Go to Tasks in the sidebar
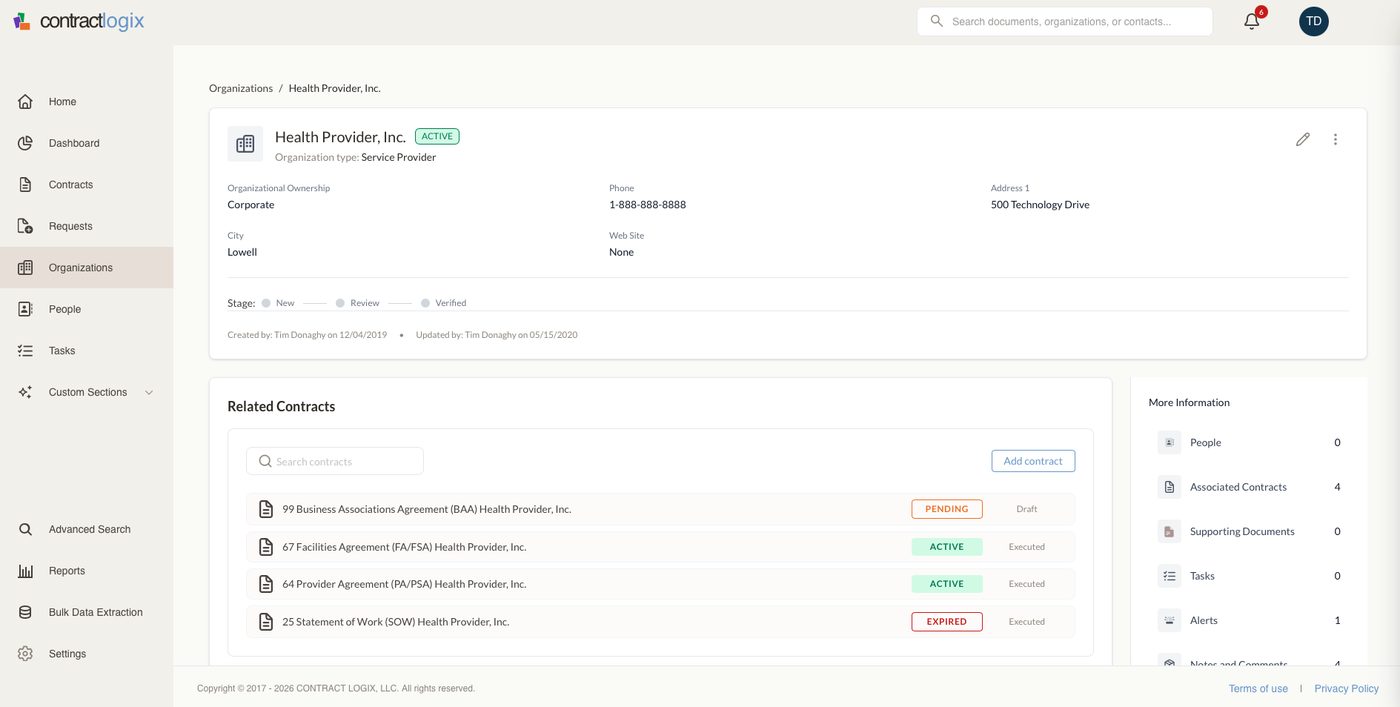Viewport: 1400px width, 707px height. tap(86, 351)
